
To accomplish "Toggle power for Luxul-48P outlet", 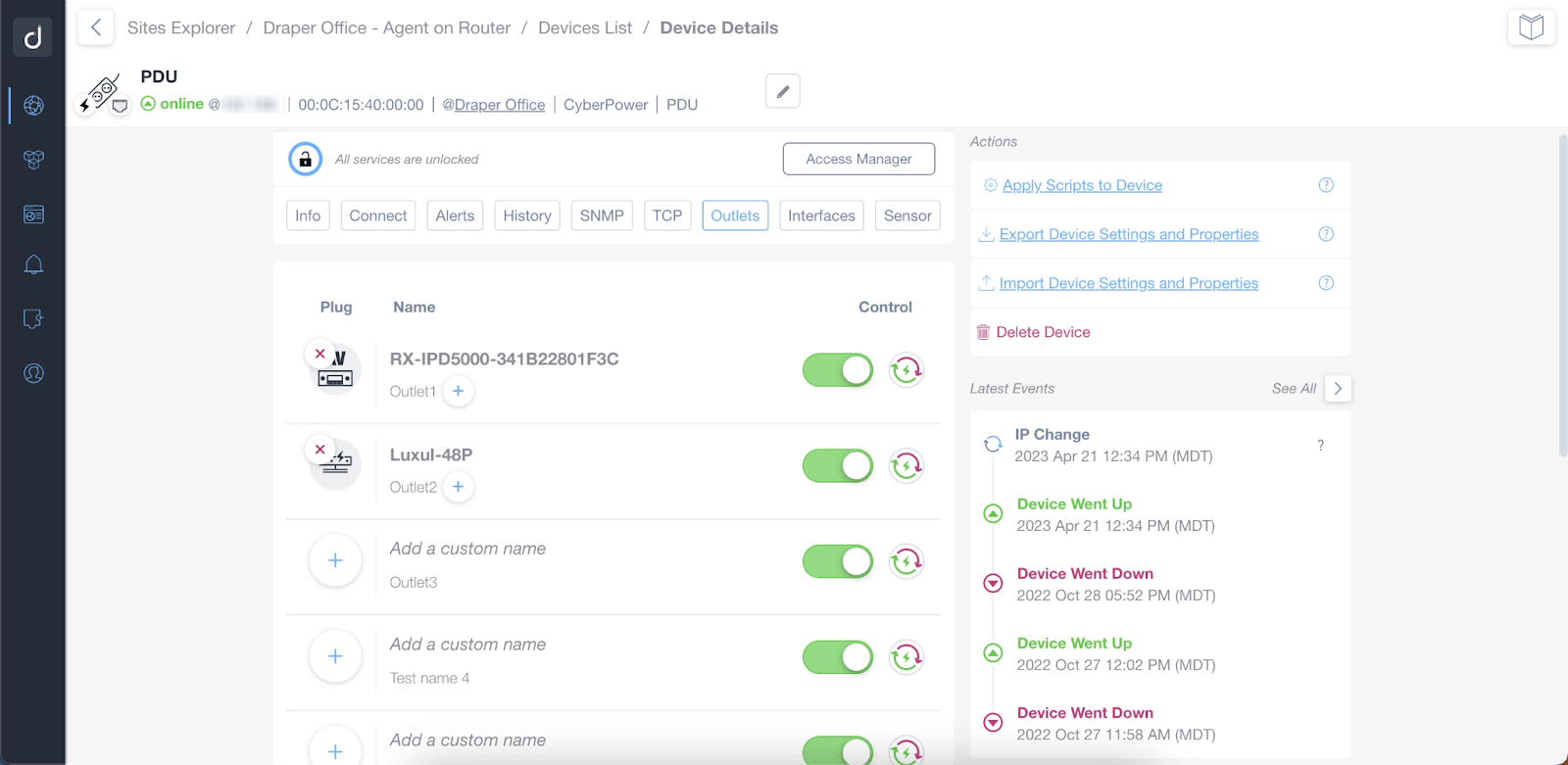I will click(x=838, y=466).
